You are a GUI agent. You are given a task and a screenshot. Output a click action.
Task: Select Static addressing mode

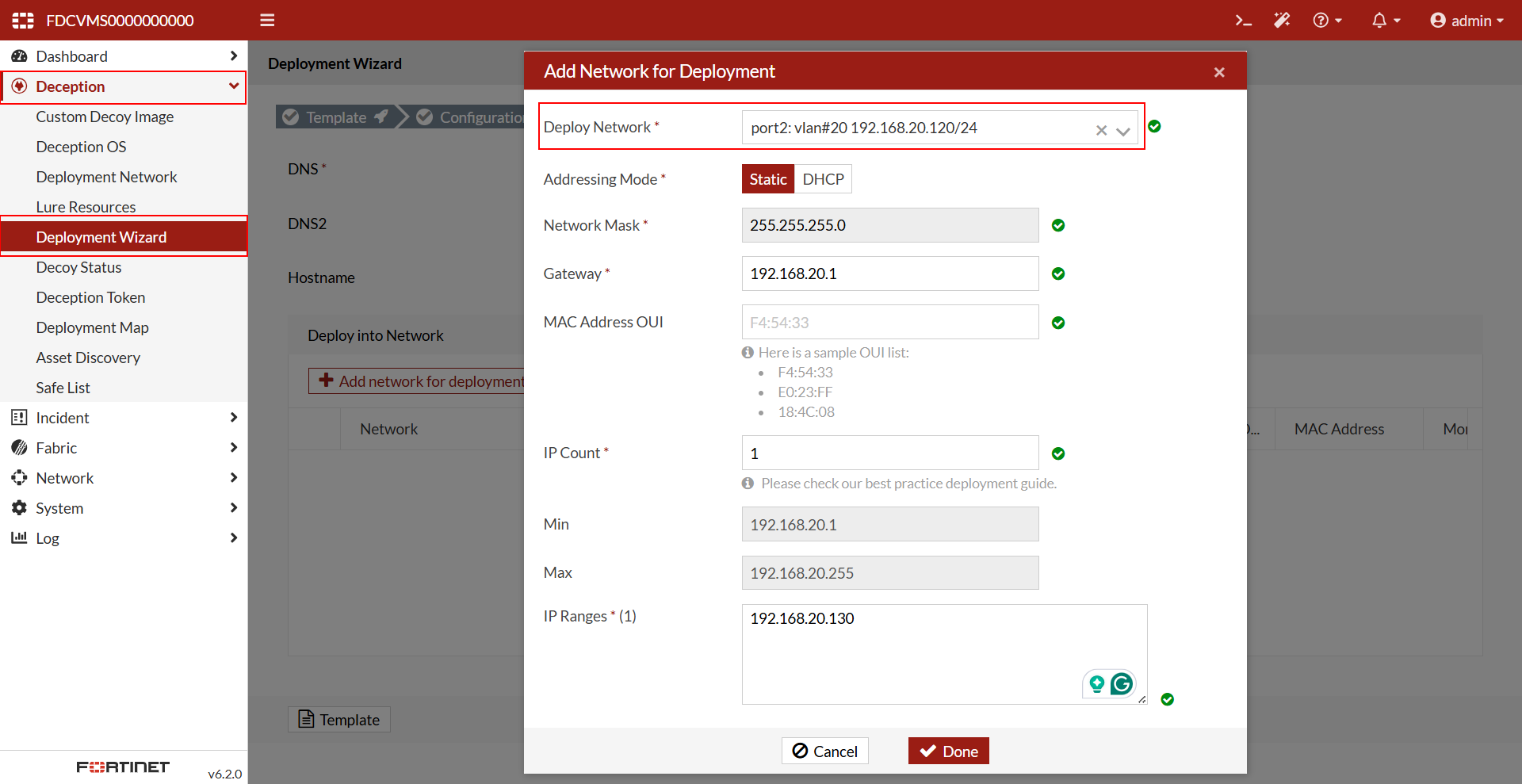click(x=767, y=179)
